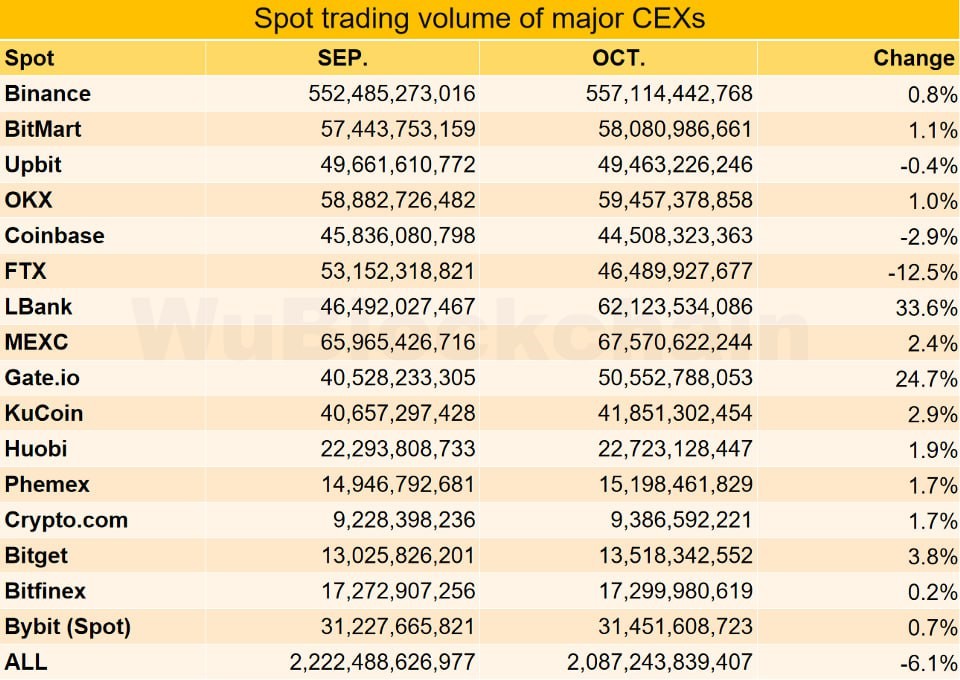Click the Change column header
This screenshot has height=680, width=960.
coord(913,58)
